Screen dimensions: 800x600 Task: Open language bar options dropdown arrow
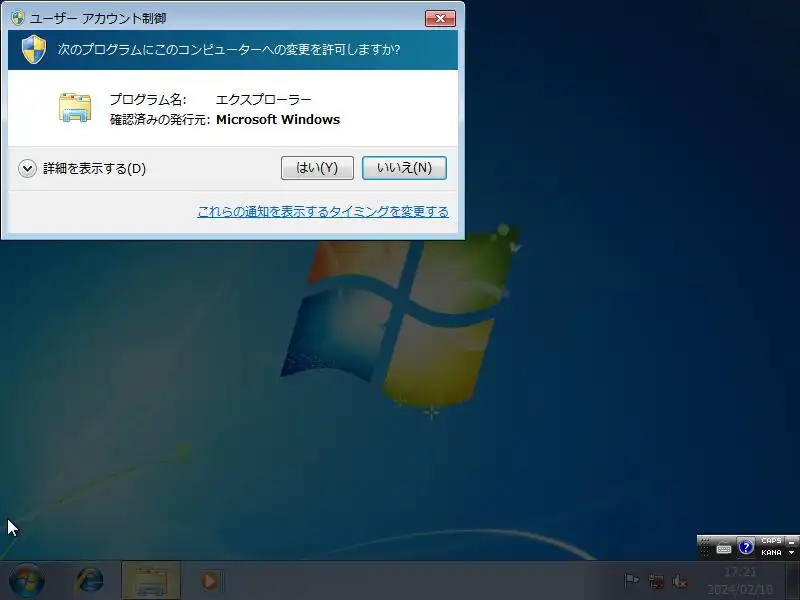pyautogui.click(x=791, y=553)
